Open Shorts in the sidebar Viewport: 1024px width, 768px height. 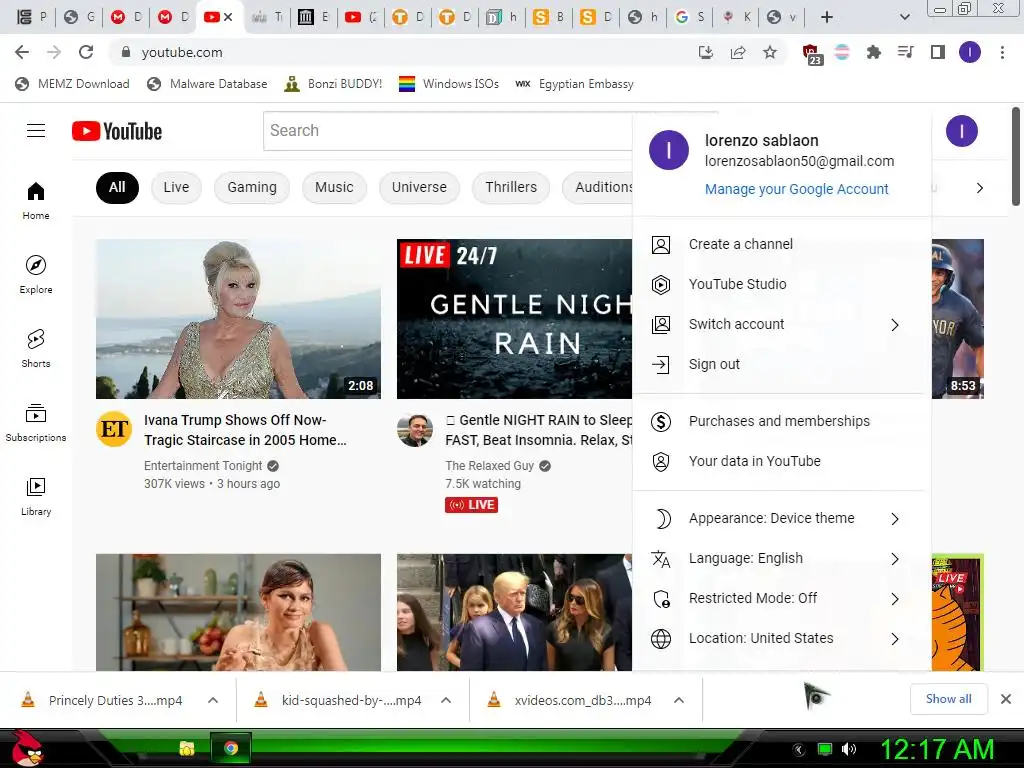pyautogui.click(x=36, y=349)
